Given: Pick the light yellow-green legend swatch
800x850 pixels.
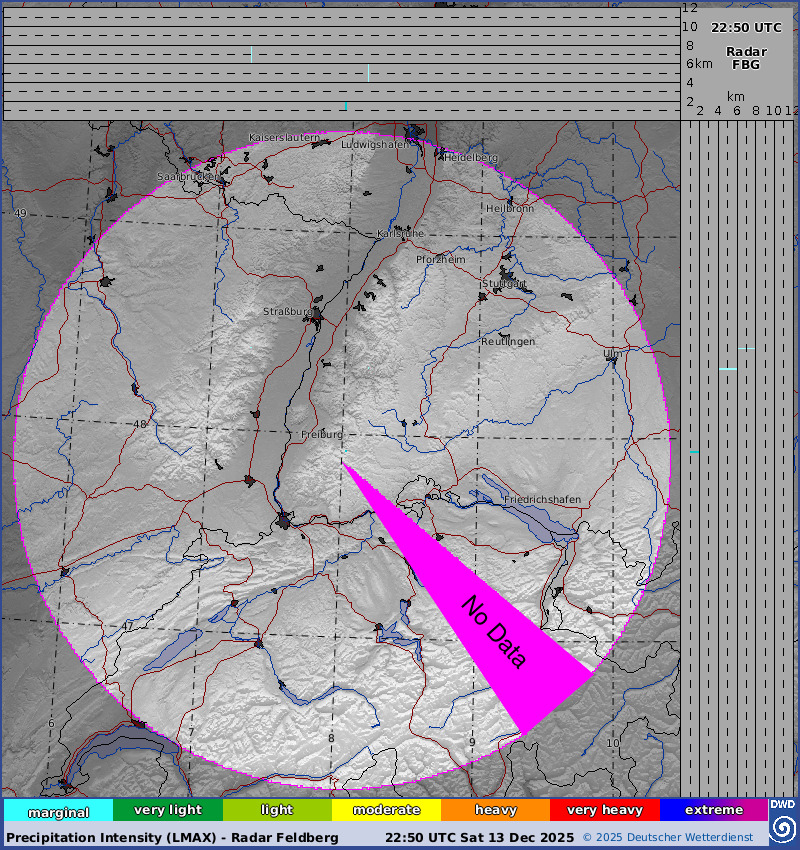Looking at the screenshot, I should (277, 810).
